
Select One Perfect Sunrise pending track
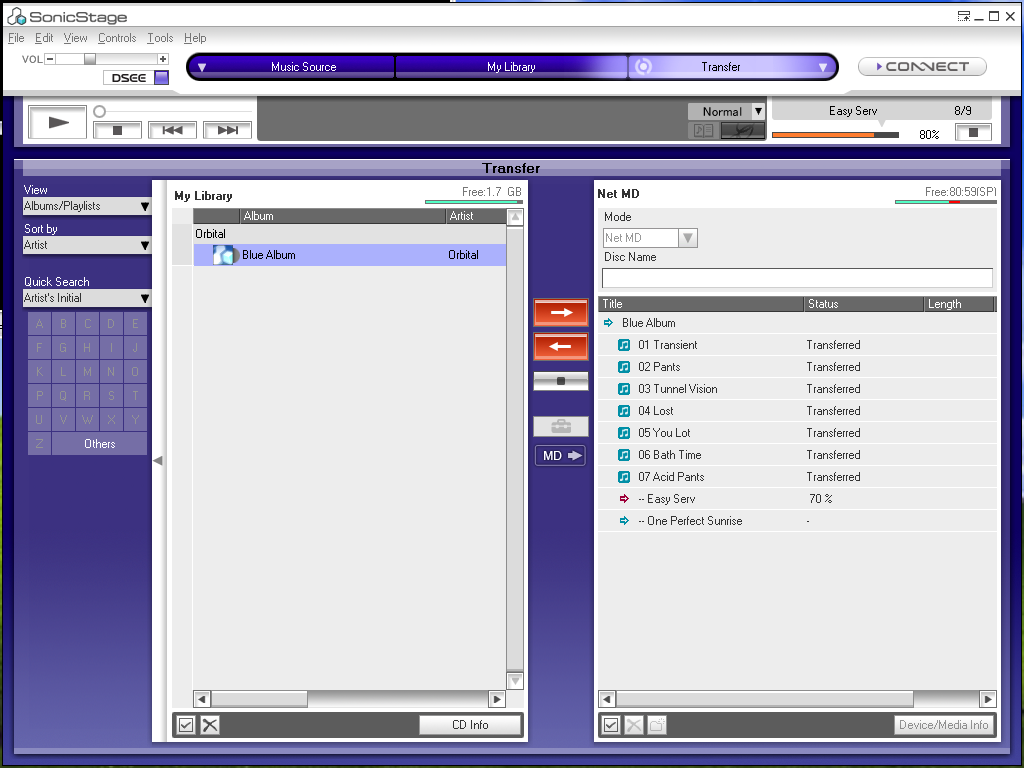797,520
